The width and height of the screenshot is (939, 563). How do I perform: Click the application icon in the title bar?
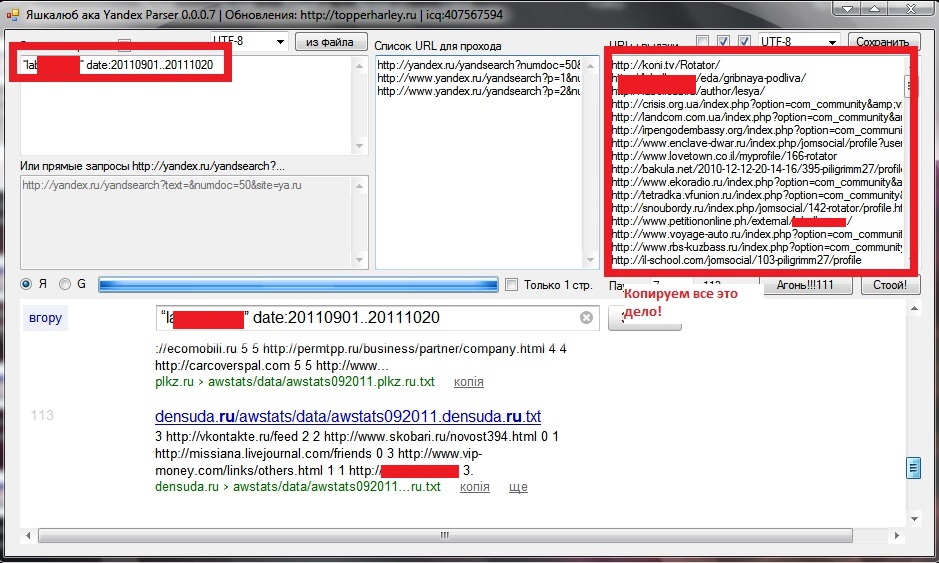click(12, 14)
